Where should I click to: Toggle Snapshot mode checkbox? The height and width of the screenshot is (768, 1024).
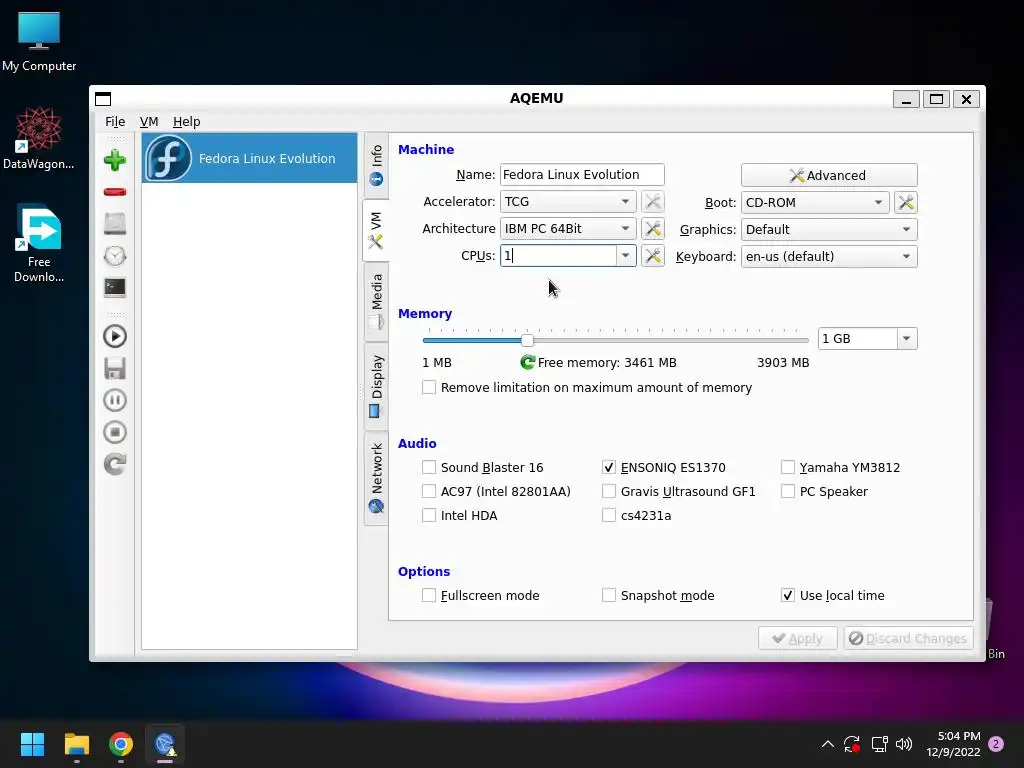(609, 595)
